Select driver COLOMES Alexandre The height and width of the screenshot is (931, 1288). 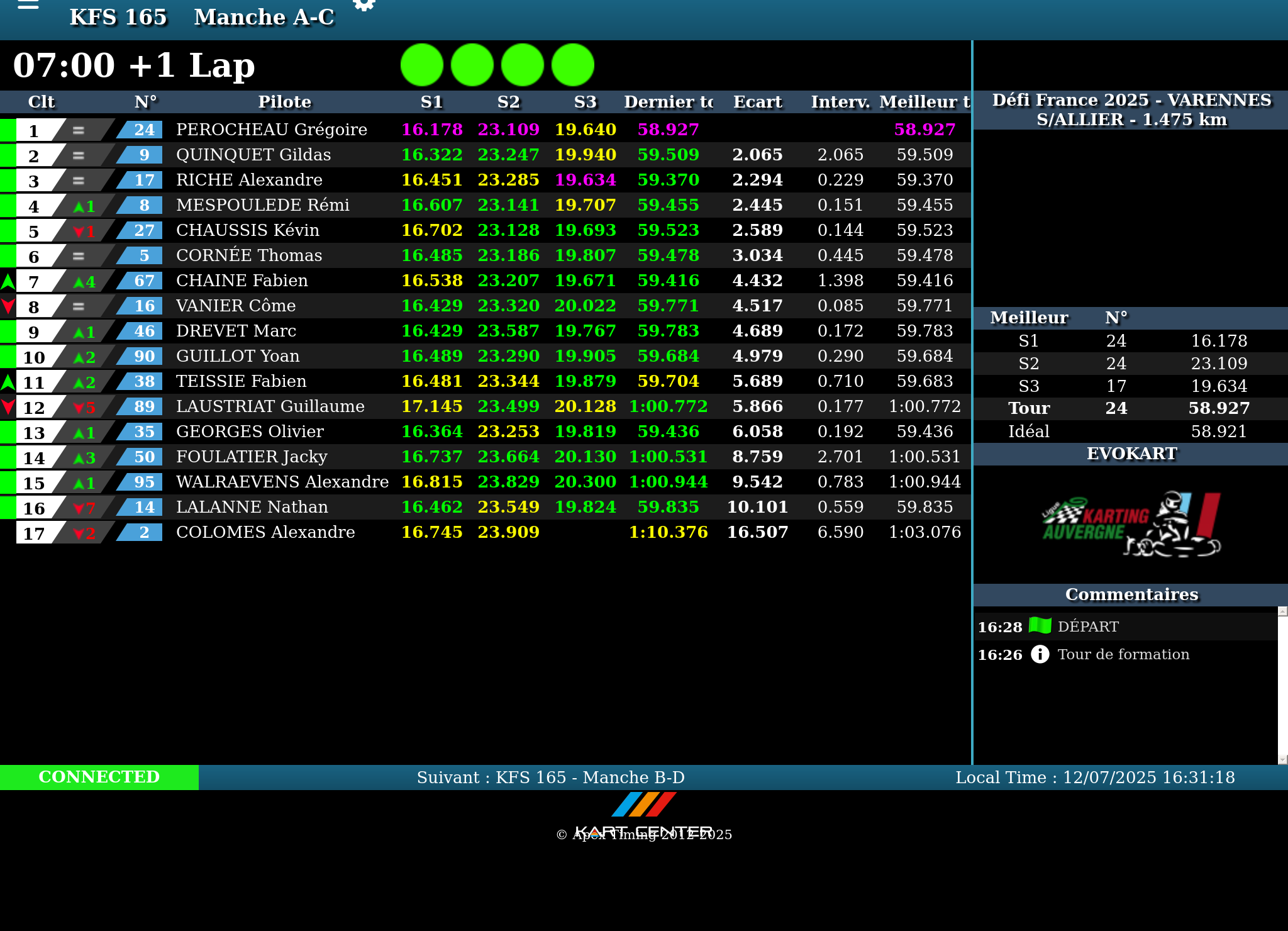click(x=265, y=532)
